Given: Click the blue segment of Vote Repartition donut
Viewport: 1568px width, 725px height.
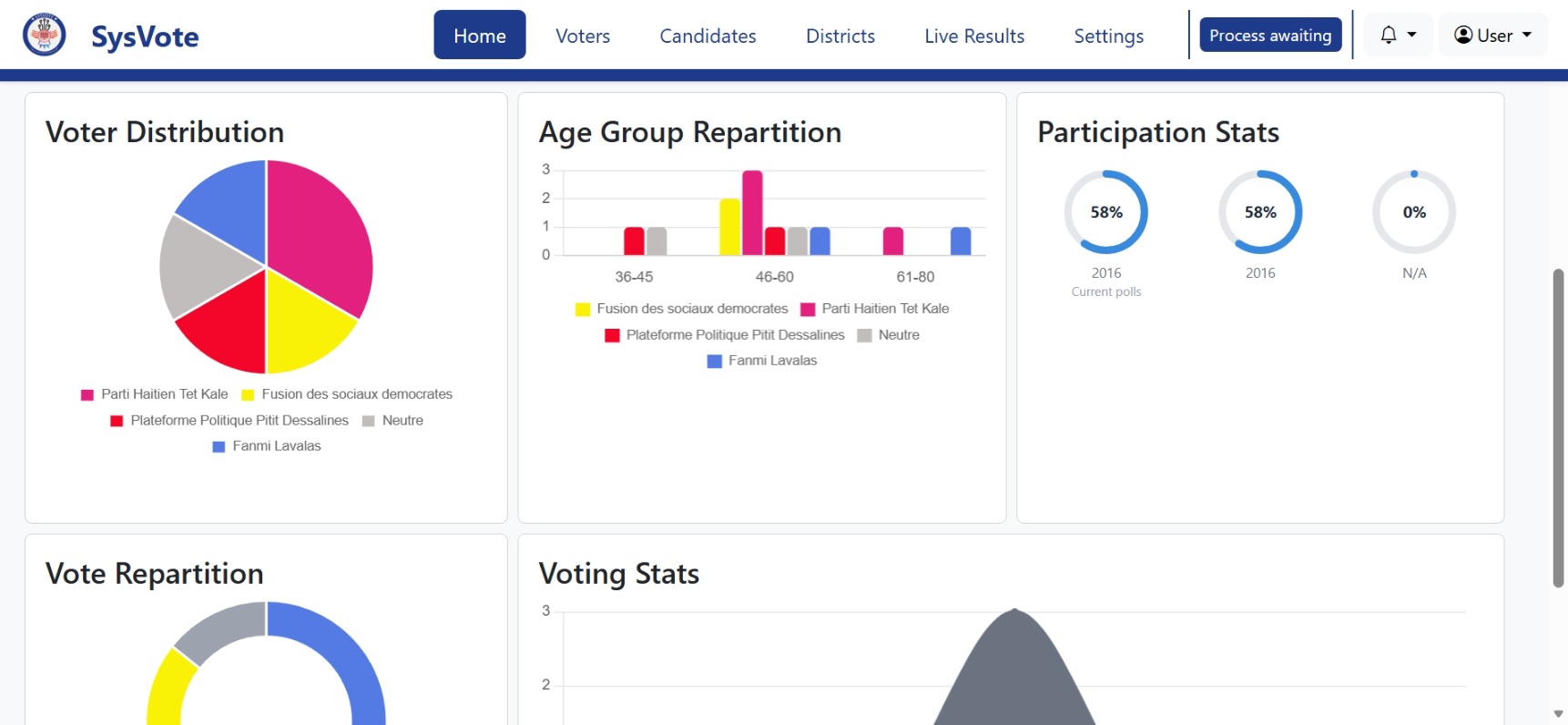Looking at the screenshot, I should pyautogui.click(x=351, y=656).
